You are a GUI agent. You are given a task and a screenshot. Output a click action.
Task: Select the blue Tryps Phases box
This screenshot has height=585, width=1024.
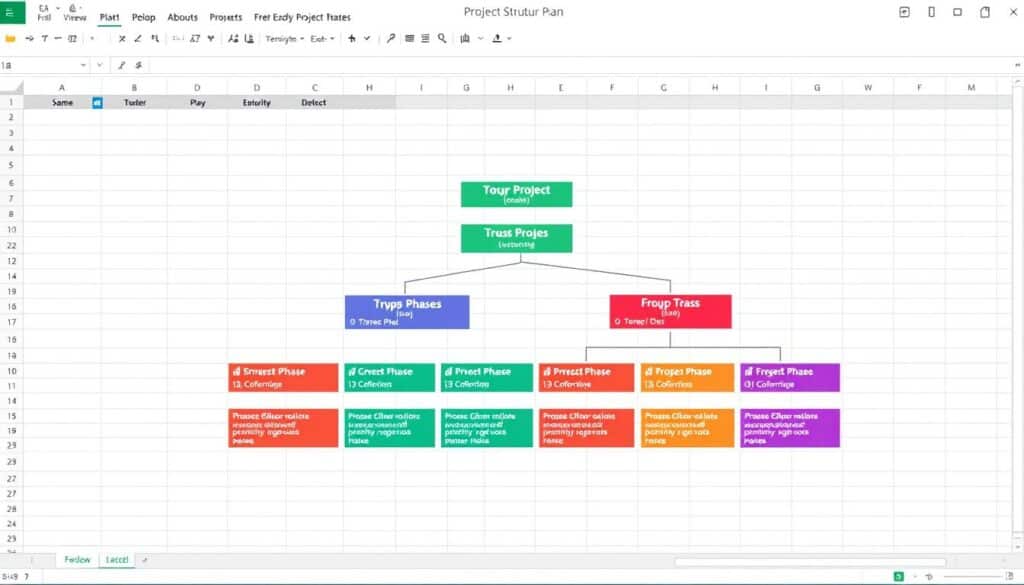pos(407,312)
